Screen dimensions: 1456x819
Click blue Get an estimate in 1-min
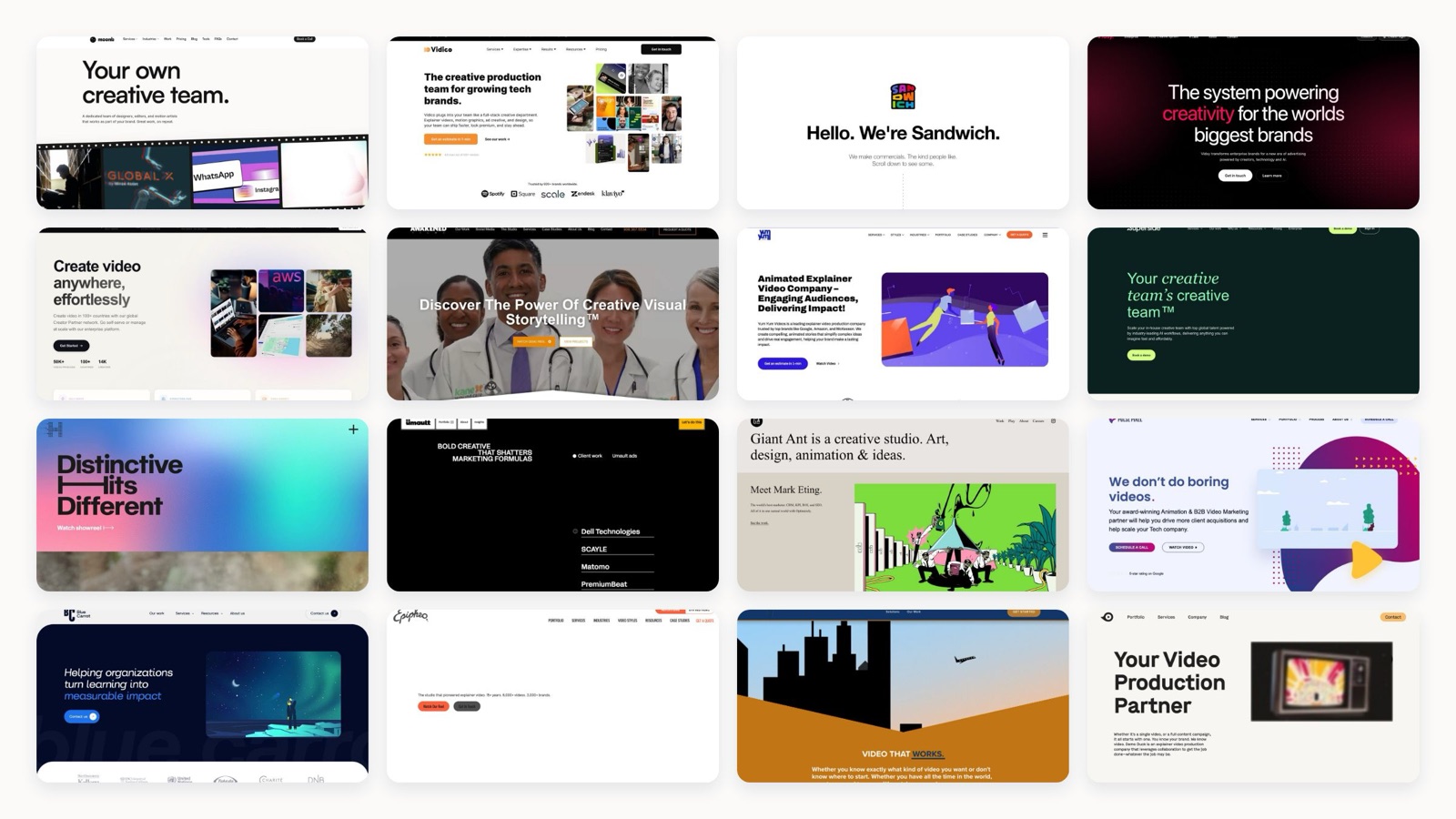(x=783, y=363)
